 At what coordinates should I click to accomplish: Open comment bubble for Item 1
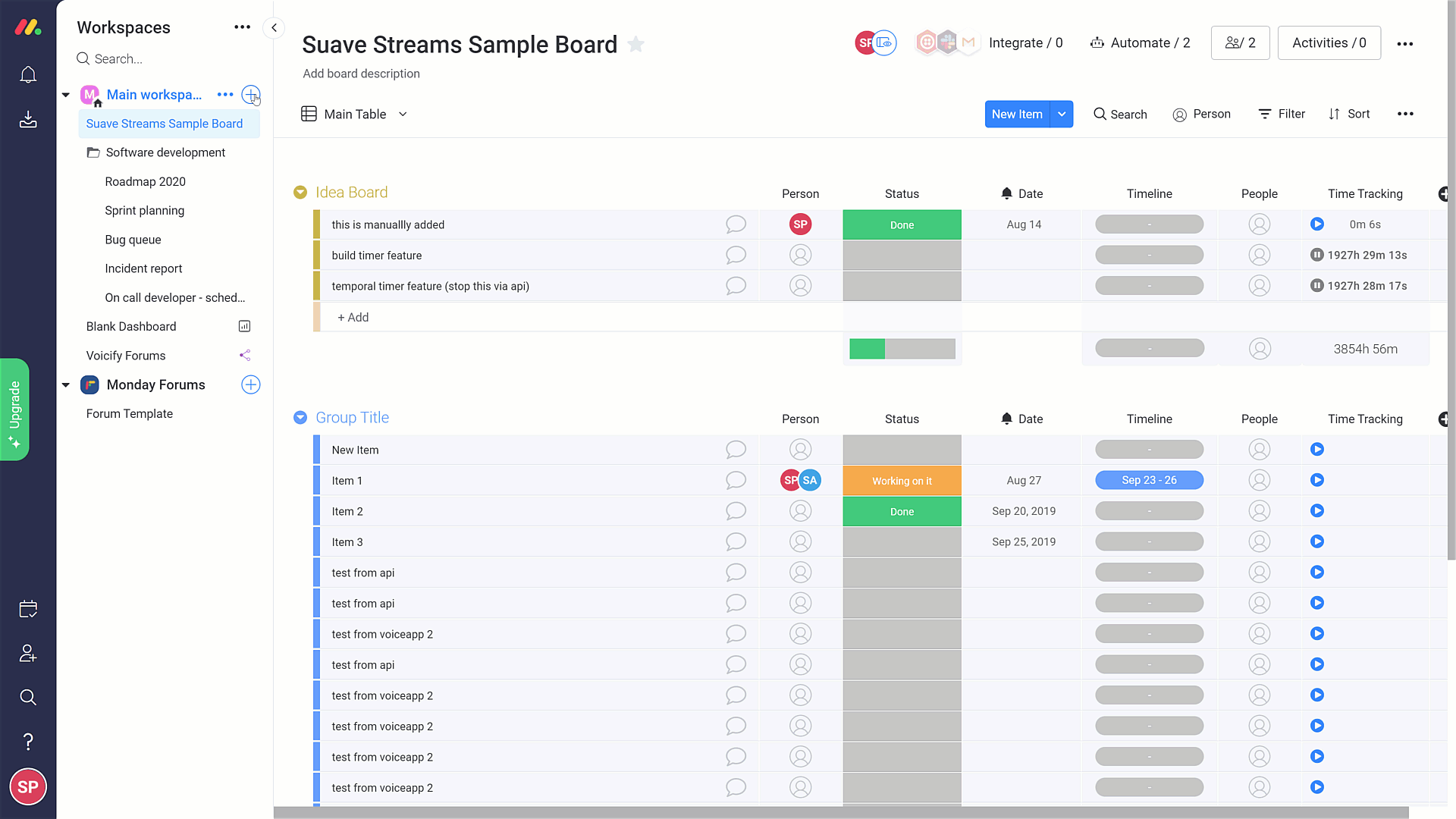(736, 481)
